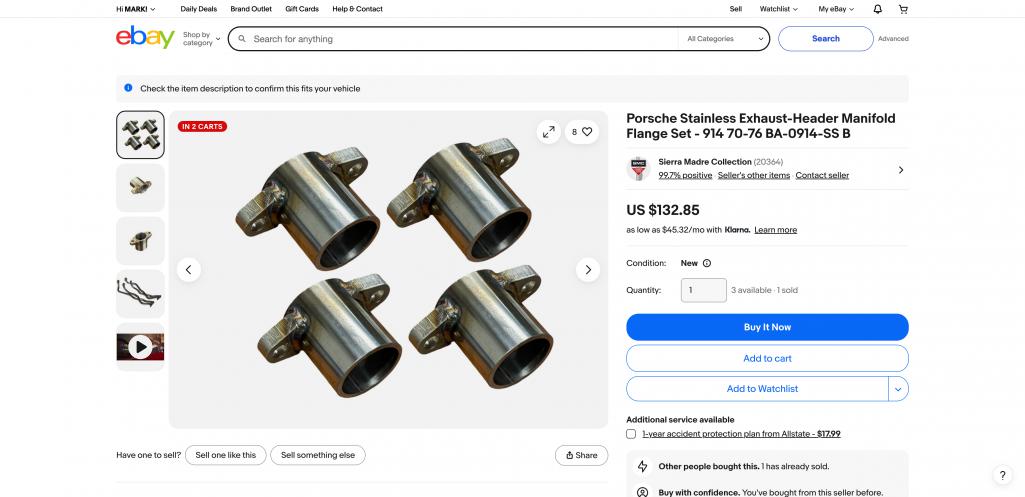Show previous product image arrow

189,269
